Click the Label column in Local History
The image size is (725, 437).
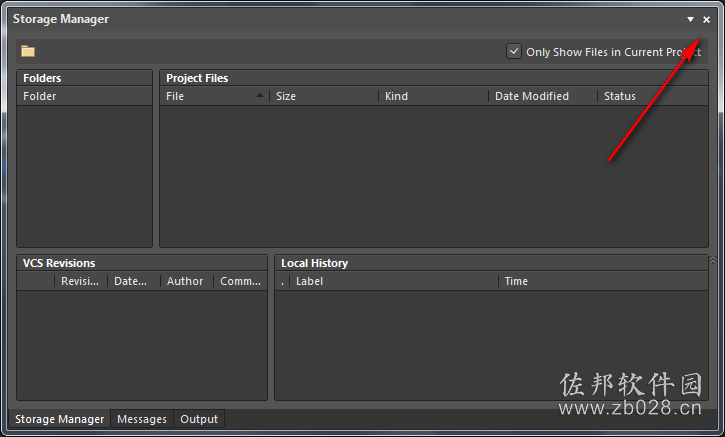tap(393, 281)
